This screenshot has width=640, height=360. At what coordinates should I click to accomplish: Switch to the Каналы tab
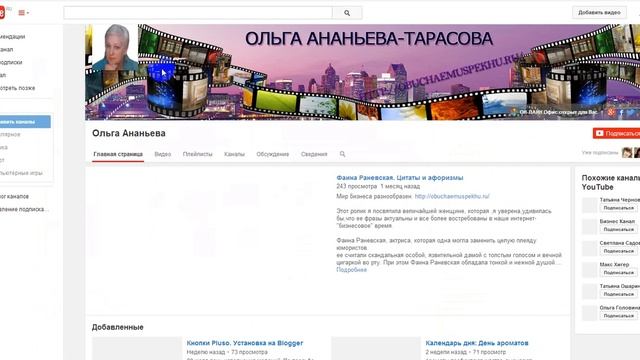click(234, 154)
